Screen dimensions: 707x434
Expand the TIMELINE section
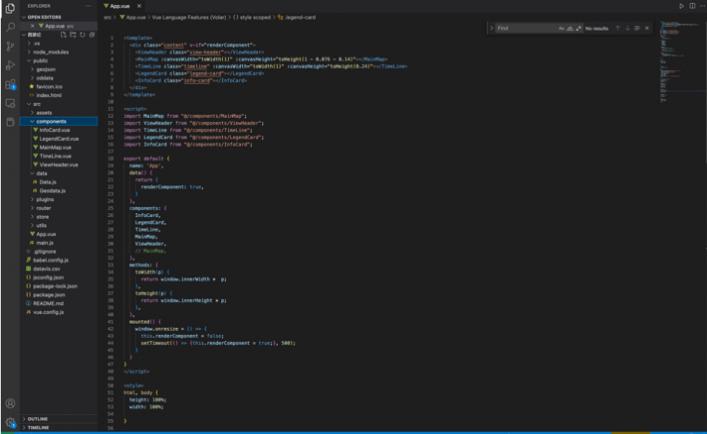coord(39,427)
